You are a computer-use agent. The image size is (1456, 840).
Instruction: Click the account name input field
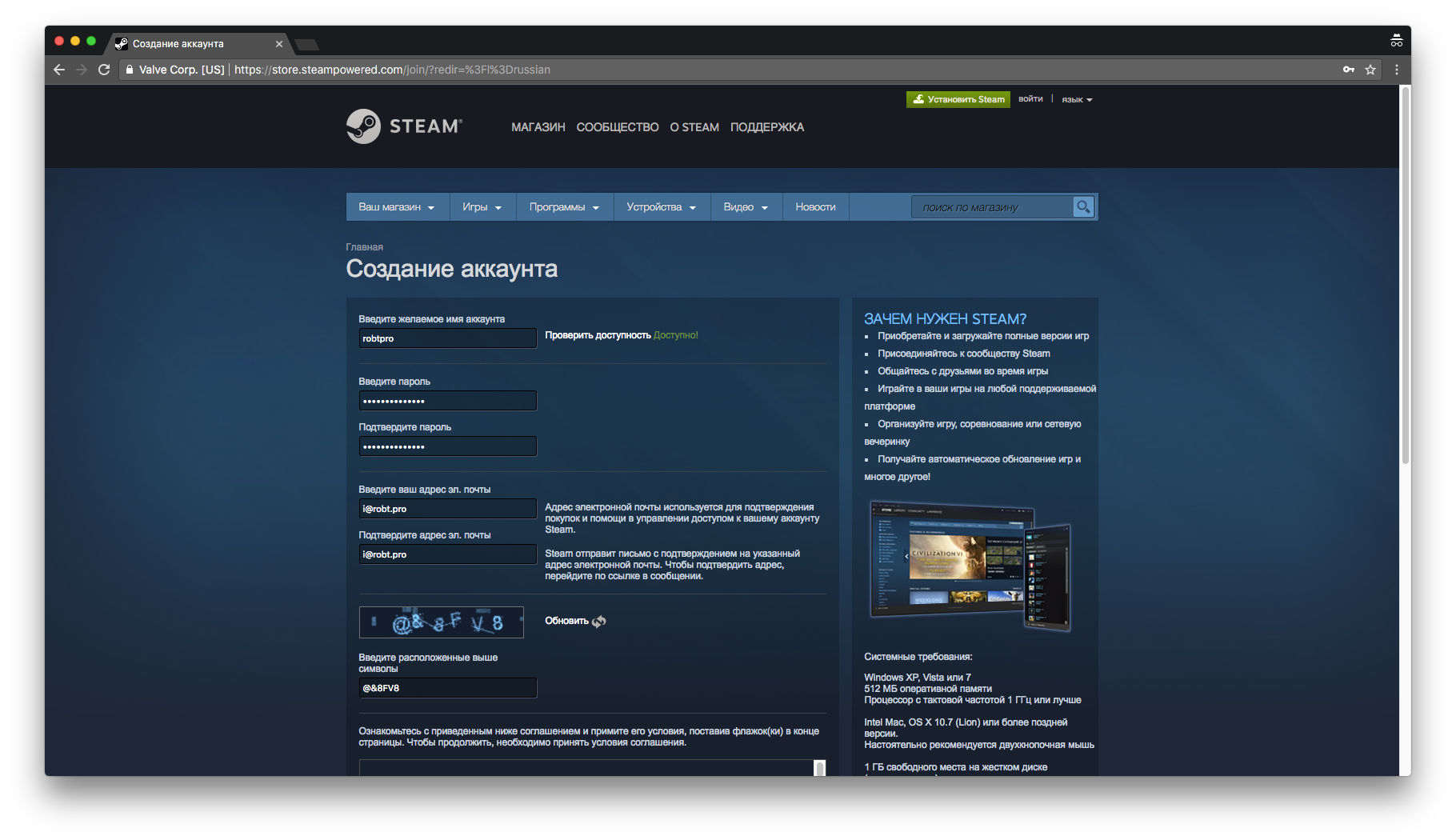(447, 338)
